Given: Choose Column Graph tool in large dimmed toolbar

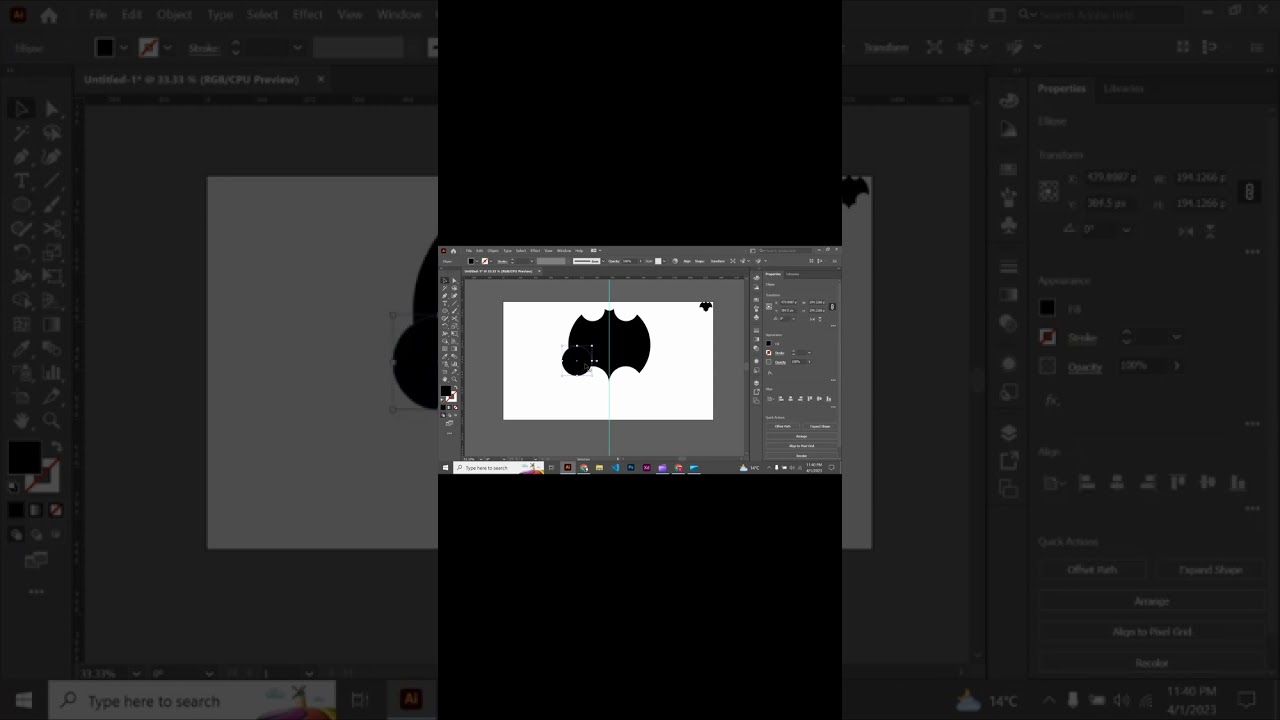Looking at the screenshot, I should (52, 372).
